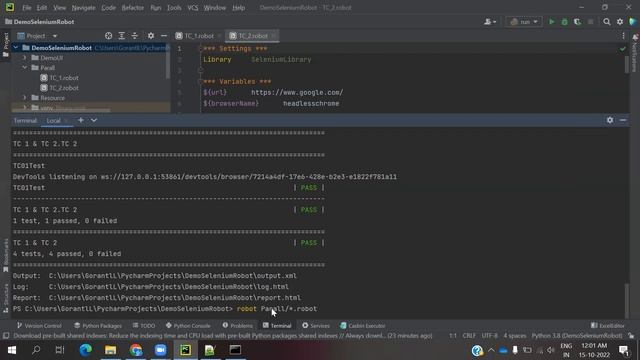Click the tool windows quick access icon
Image resolution: width=640 pixels, height=360 pixels.
coord(6,336)
